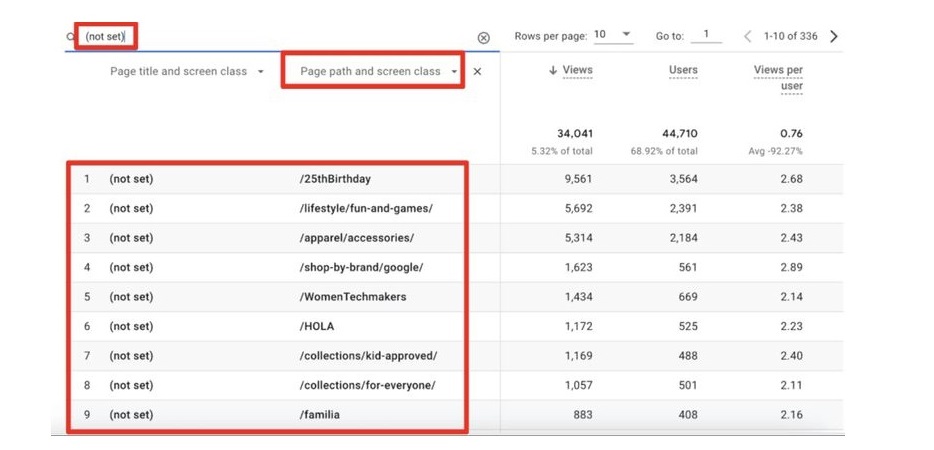Click the /collections/kid-approved/ page path
This screenshot has width=934, height=450.
[x=369, y=356]
